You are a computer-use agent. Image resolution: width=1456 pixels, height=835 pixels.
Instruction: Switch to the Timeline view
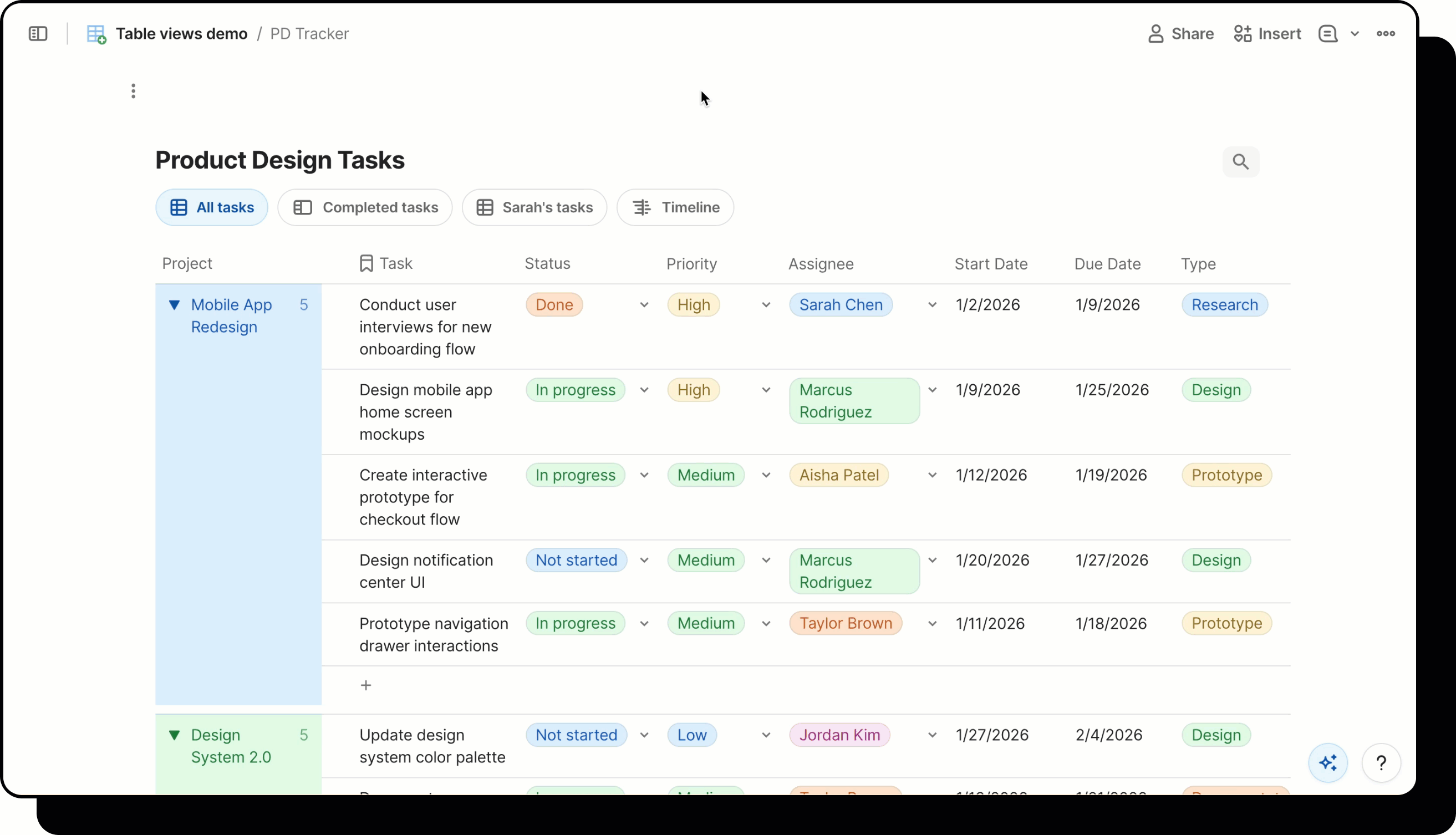point(675,207)
